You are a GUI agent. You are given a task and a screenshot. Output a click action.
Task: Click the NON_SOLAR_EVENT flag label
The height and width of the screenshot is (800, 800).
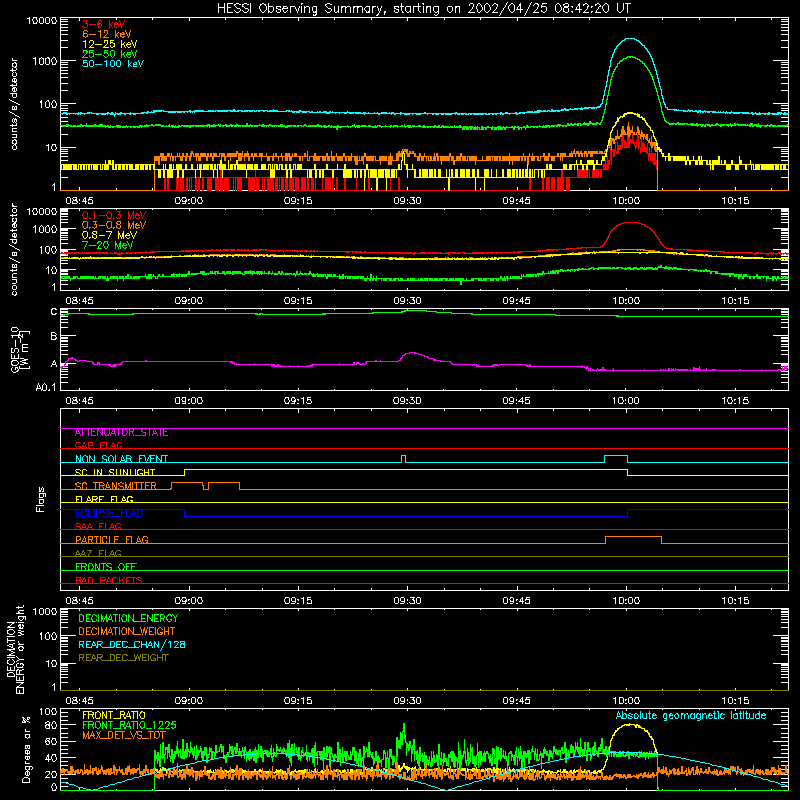point(121,459)
